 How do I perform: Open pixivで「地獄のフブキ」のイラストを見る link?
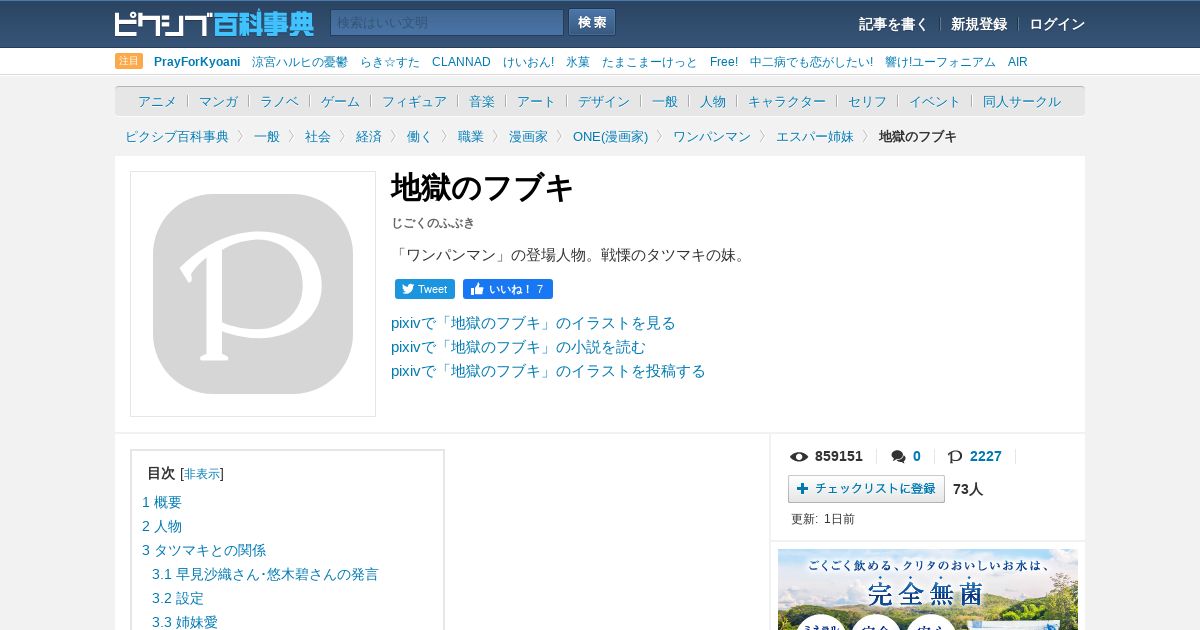tap(533, 323)
